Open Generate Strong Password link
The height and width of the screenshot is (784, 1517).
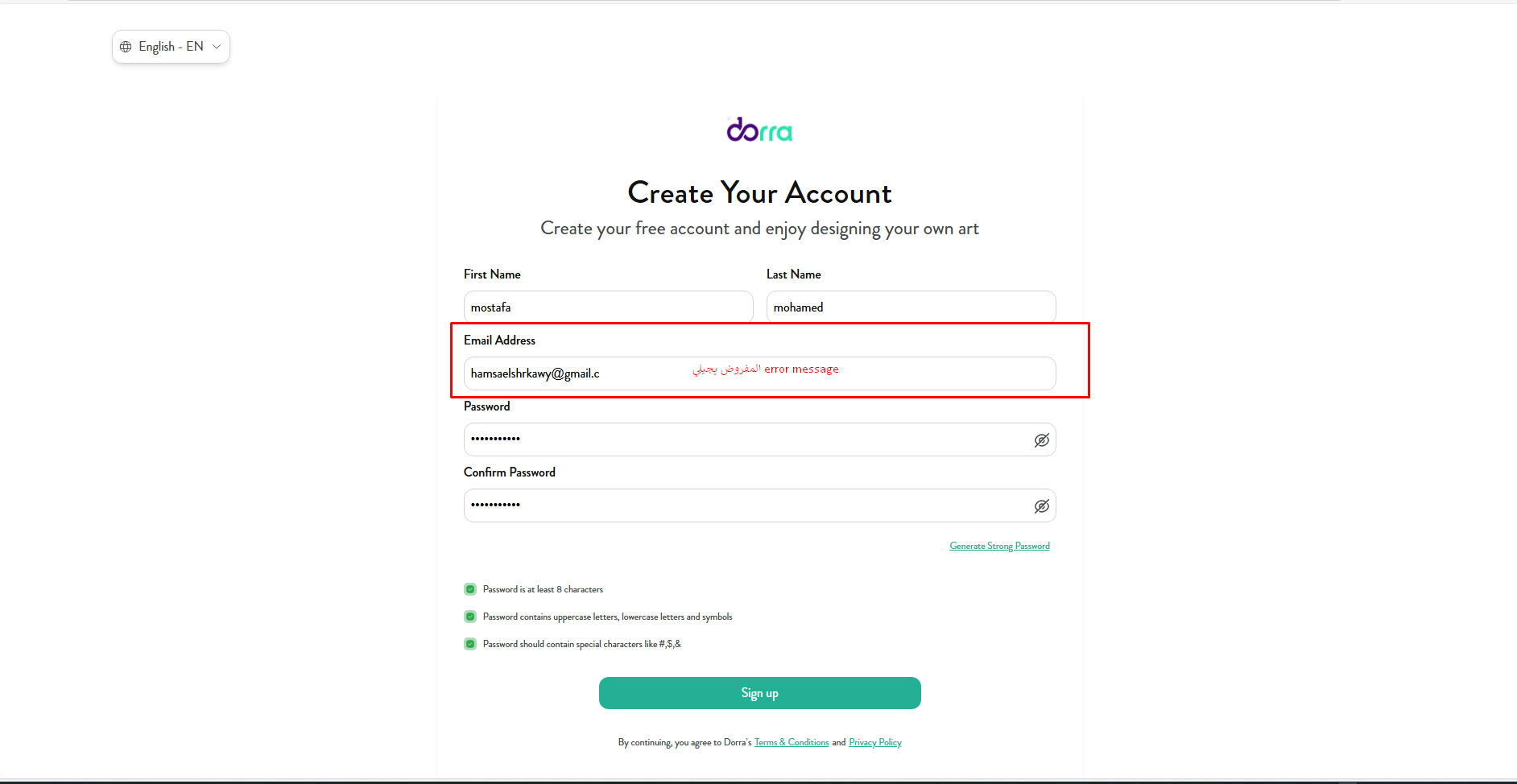pyautogui.click(x=999, y=546)
